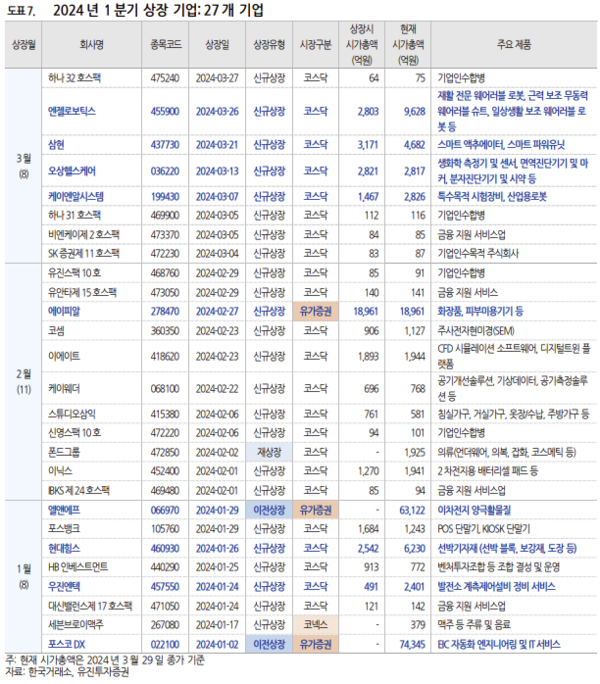
Task: Click the company name 코셈
Action: point(56,331)
